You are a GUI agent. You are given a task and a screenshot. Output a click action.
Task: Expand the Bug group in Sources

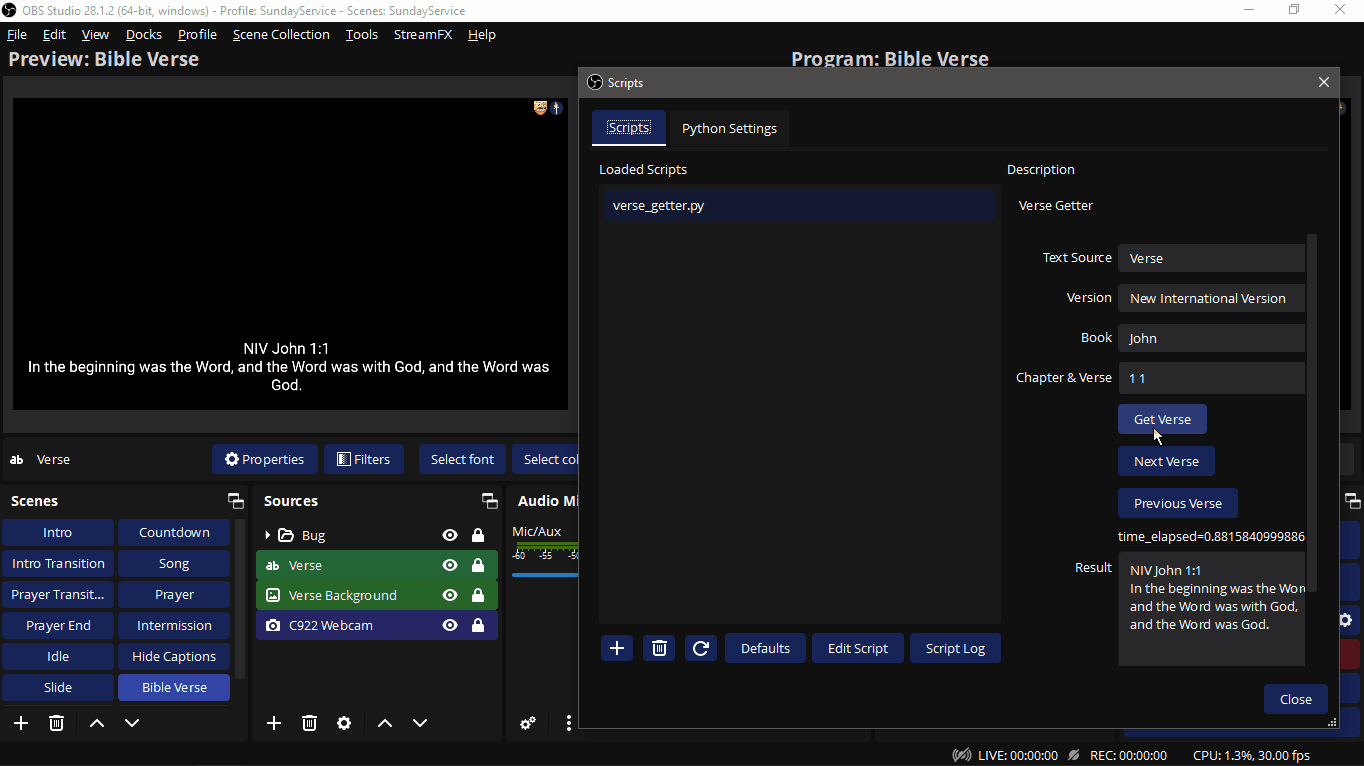click(267, 535)
